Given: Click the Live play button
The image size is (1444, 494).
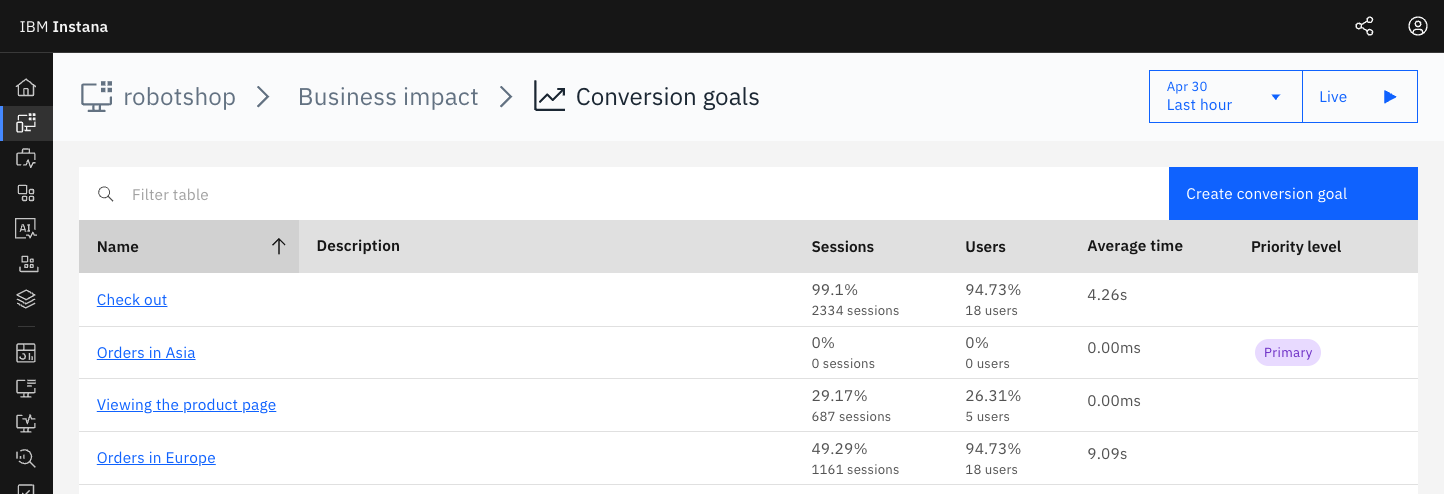Looking at the screenshot, I should point(1360,97).
